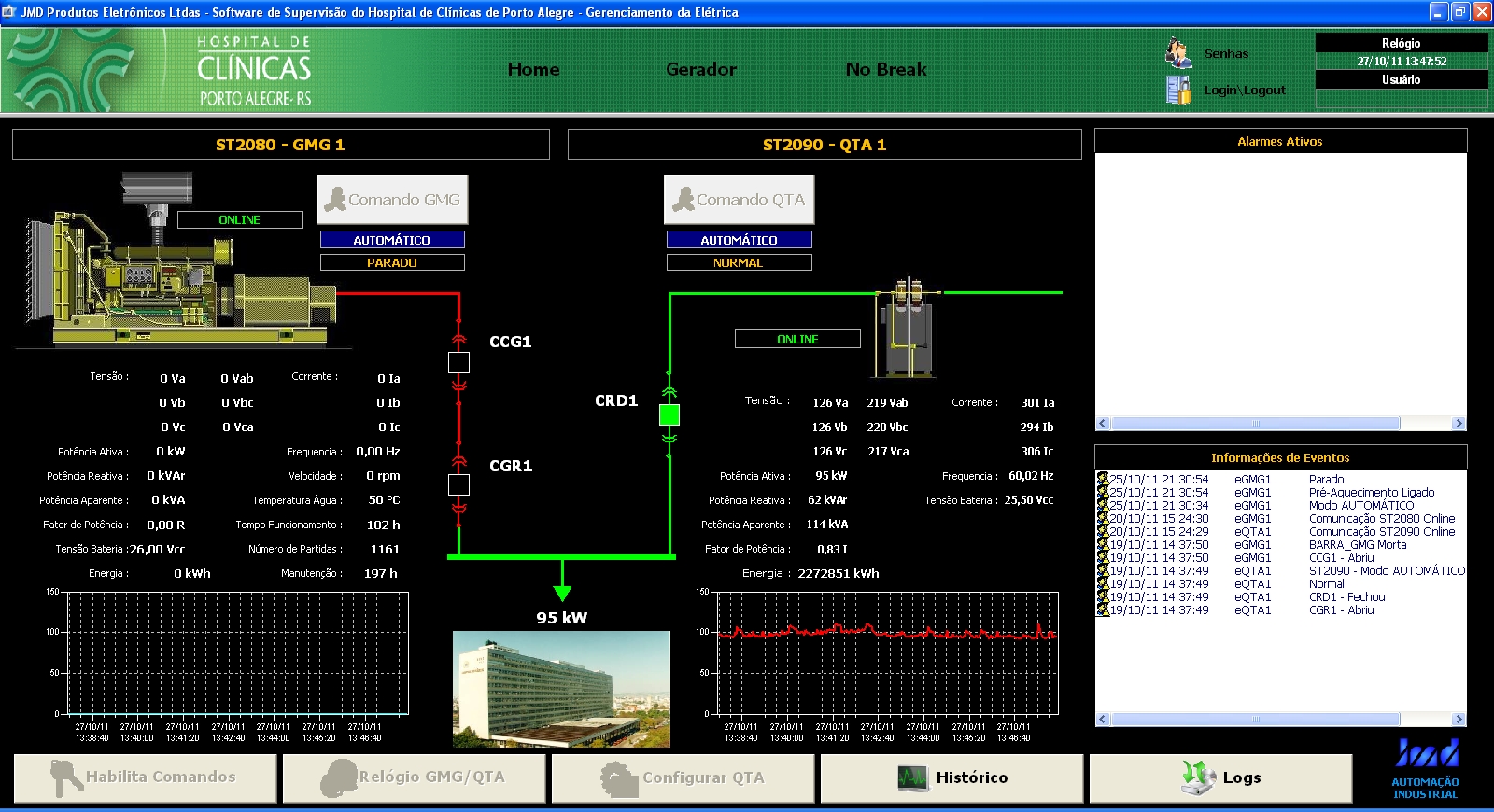Click the QTA 1 power trend chart
This screenshot has height=812, width=1494.
pyautogui.click(x=887, y=653)
